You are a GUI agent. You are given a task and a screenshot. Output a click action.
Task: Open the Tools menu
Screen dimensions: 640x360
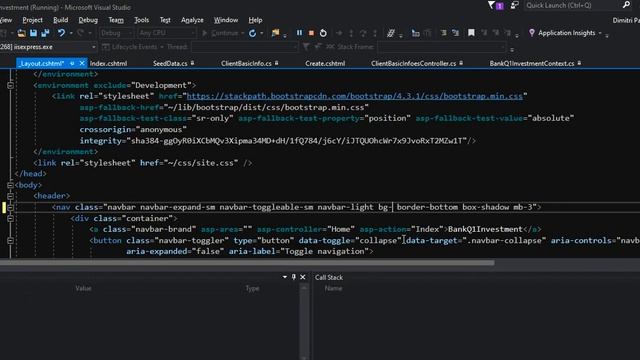tap(141, 20)
